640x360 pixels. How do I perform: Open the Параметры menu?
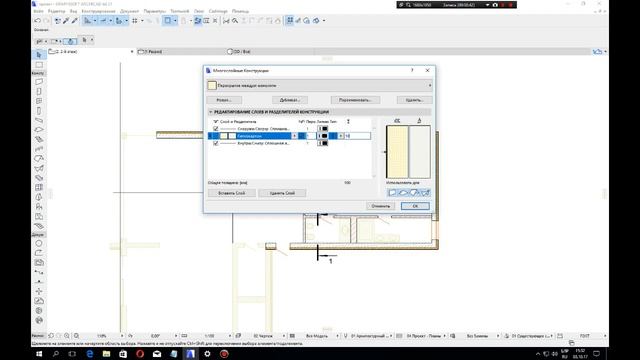155,11
